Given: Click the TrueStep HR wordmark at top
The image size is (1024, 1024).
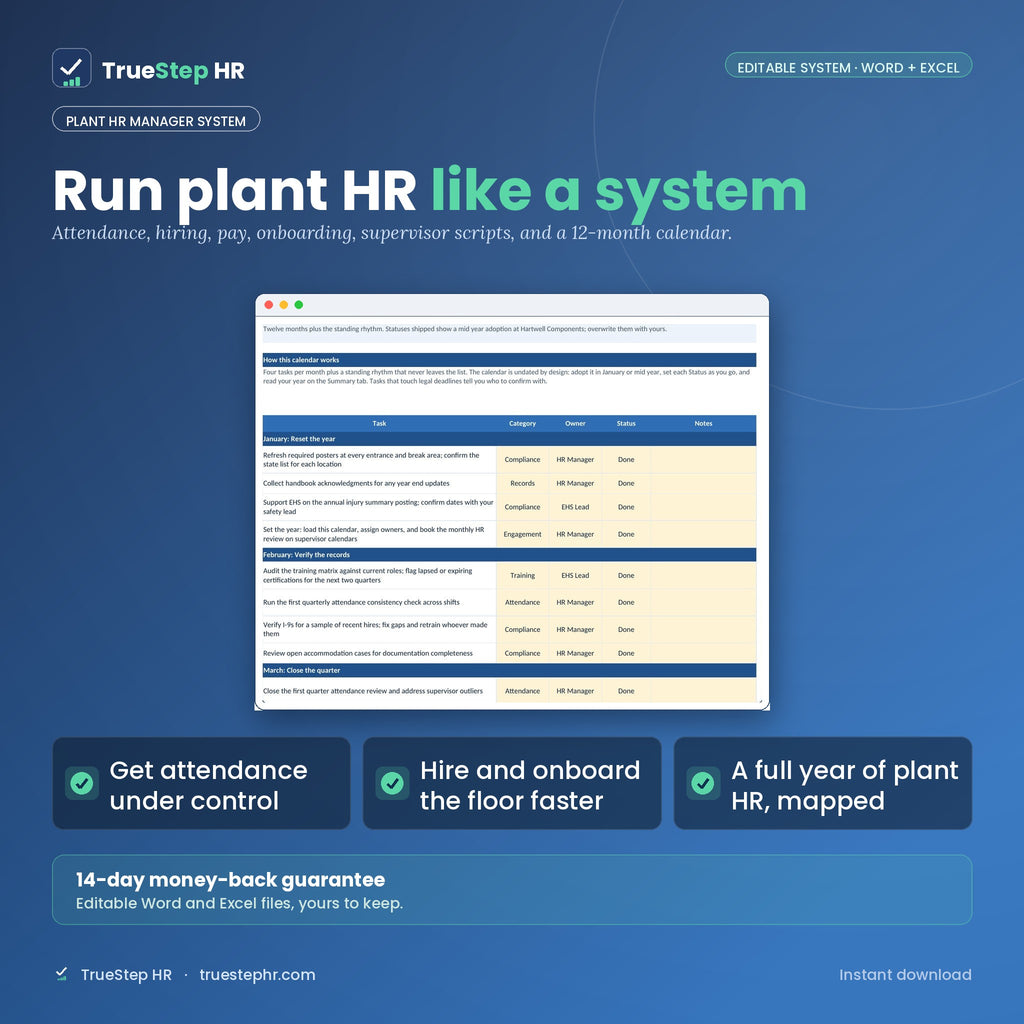Looking at the screenshot, I should [173, 71].
